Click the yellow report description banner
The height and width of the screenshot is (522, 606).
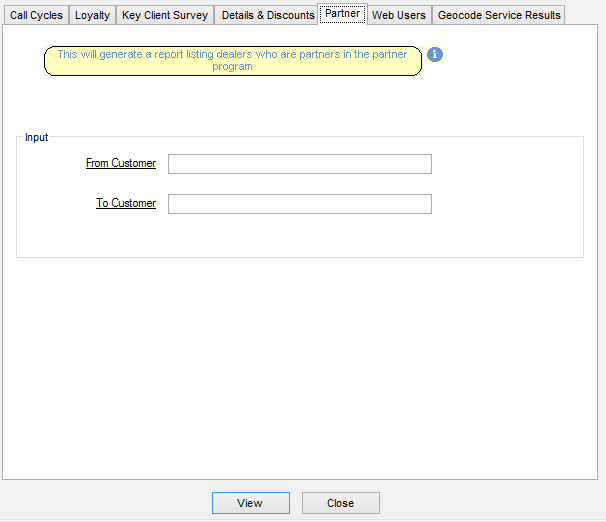(232, 61)
